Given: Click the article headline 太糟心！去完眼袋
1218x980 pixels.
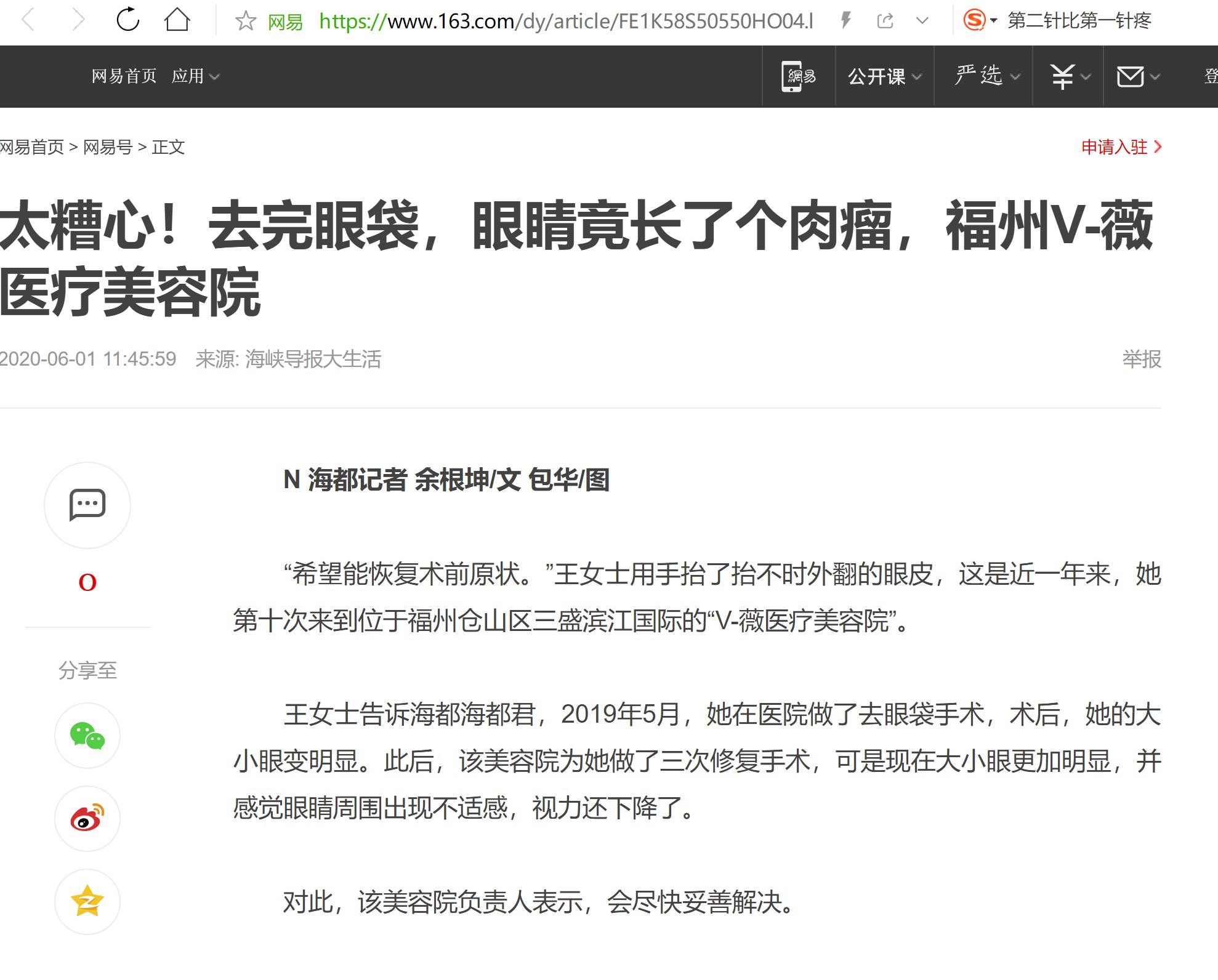Looking at the screenshot, I should tap(576, 259).
